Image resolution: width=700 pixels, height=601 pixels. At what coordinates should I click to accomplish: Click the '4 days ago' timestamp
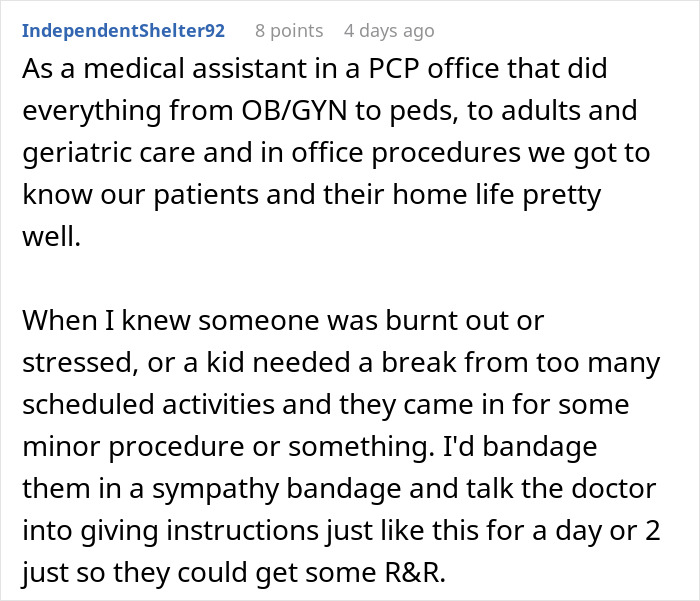tap(389, 30)
